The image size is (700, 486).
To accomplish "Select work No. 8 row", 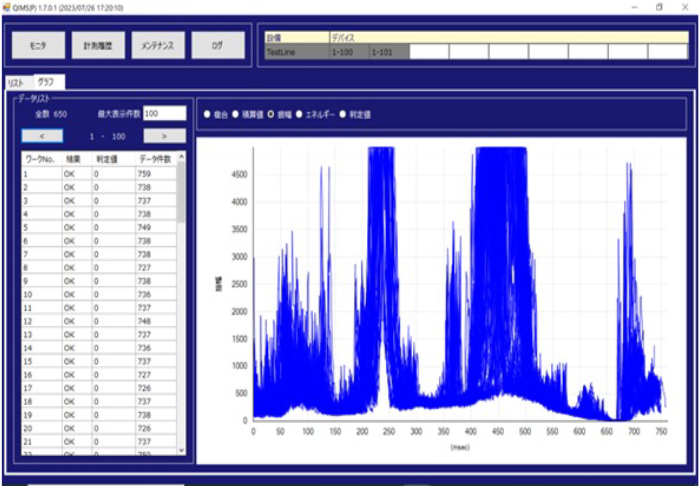I will point(100,268).
